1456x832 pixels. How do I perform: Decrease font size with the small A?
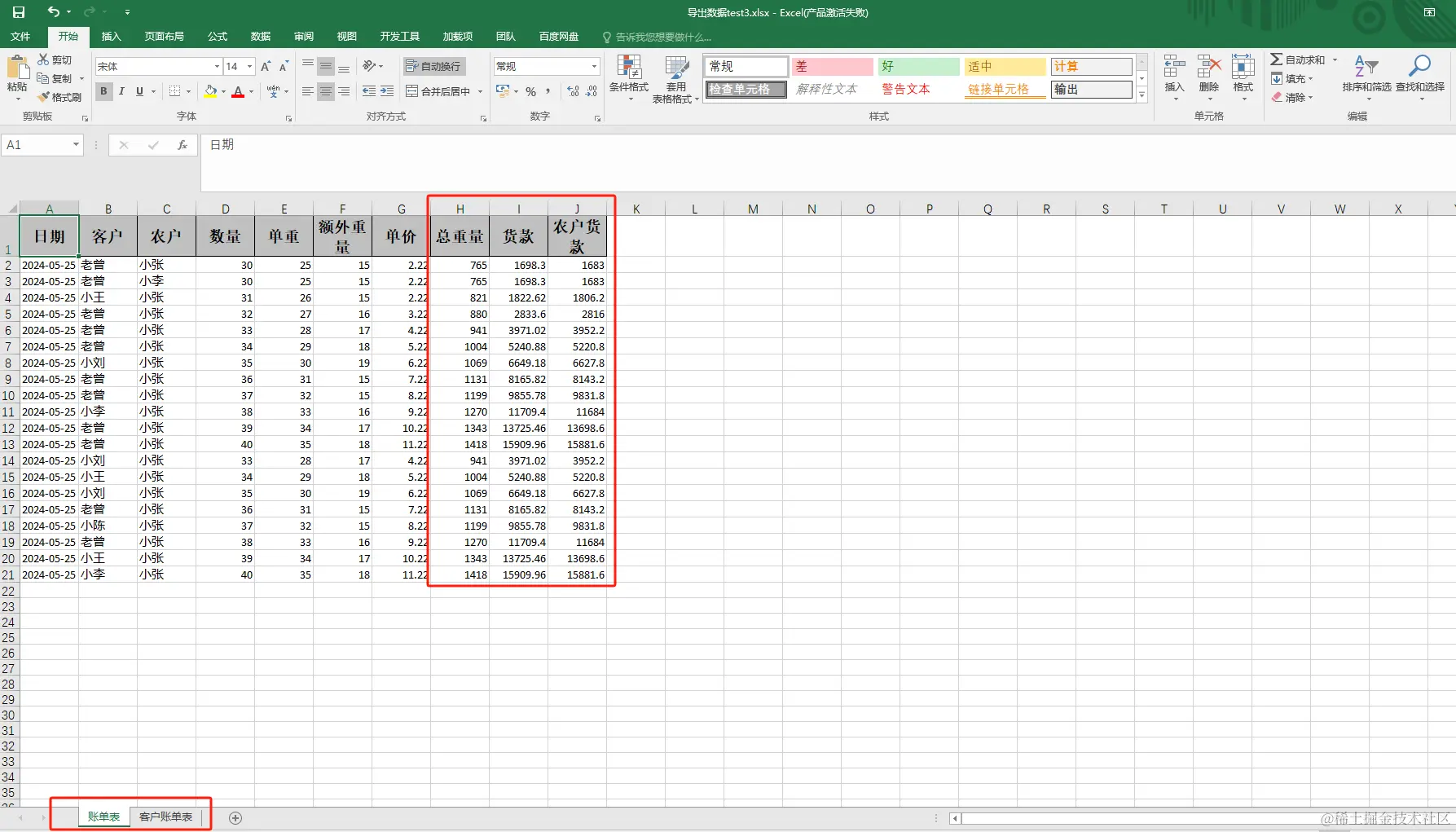click(284, 66)
